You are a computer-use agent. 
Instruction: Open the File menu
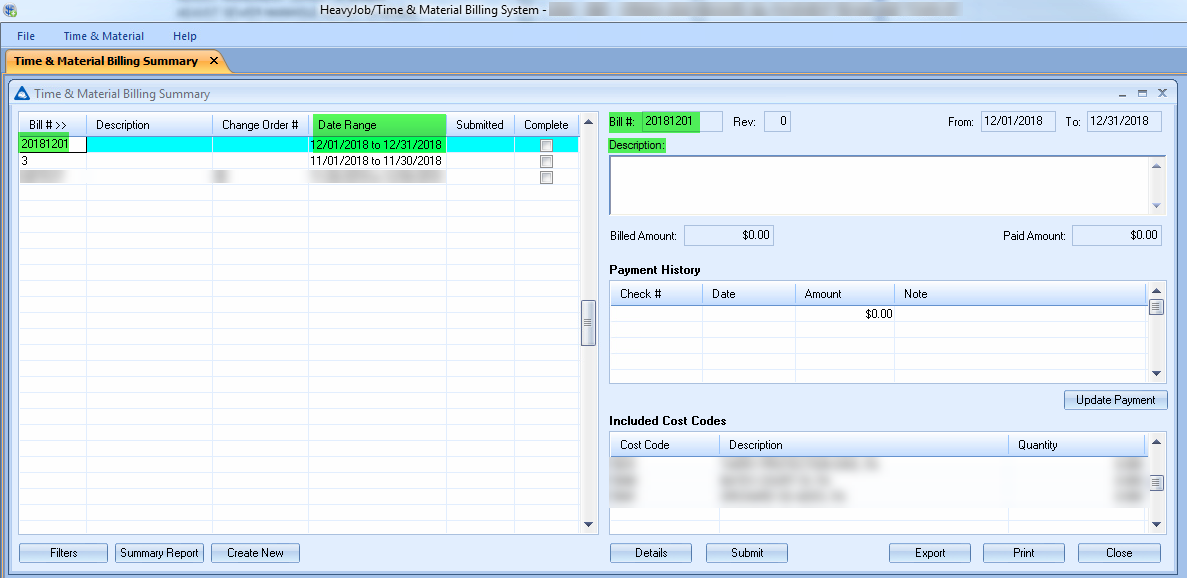(26, 36)
